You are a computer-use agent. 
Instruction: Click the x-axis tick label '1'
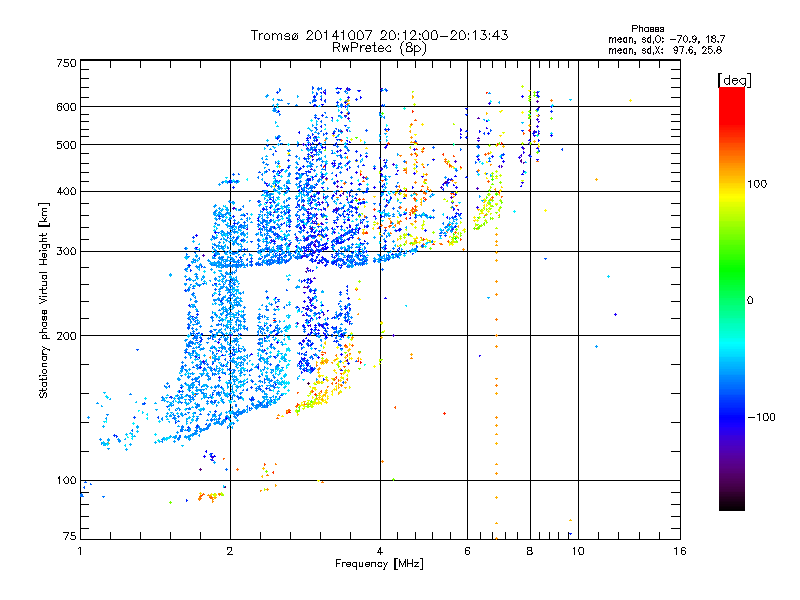pyautogui.click(x=81, y=551)
